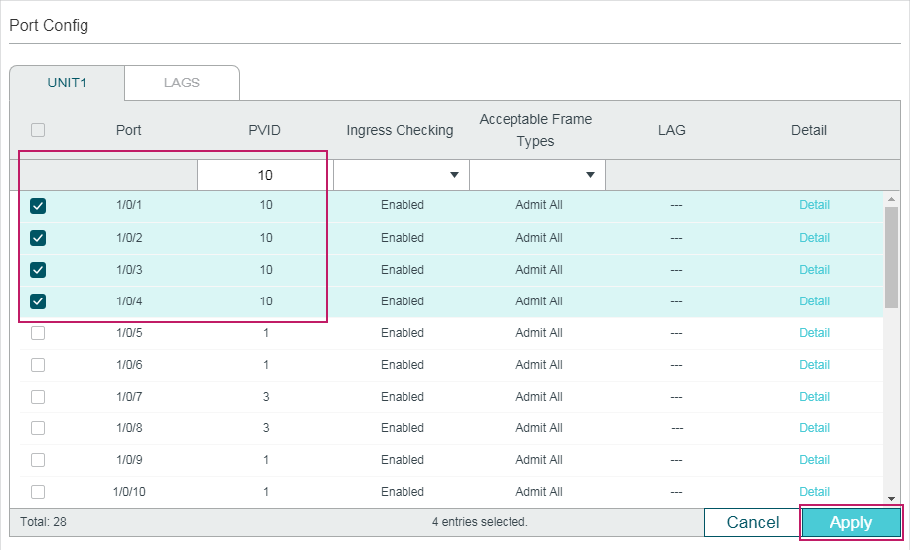Click the PVID value 3 in row 1/0/7
The height and width of the screenshot is (550, 910).
point(266,397)
